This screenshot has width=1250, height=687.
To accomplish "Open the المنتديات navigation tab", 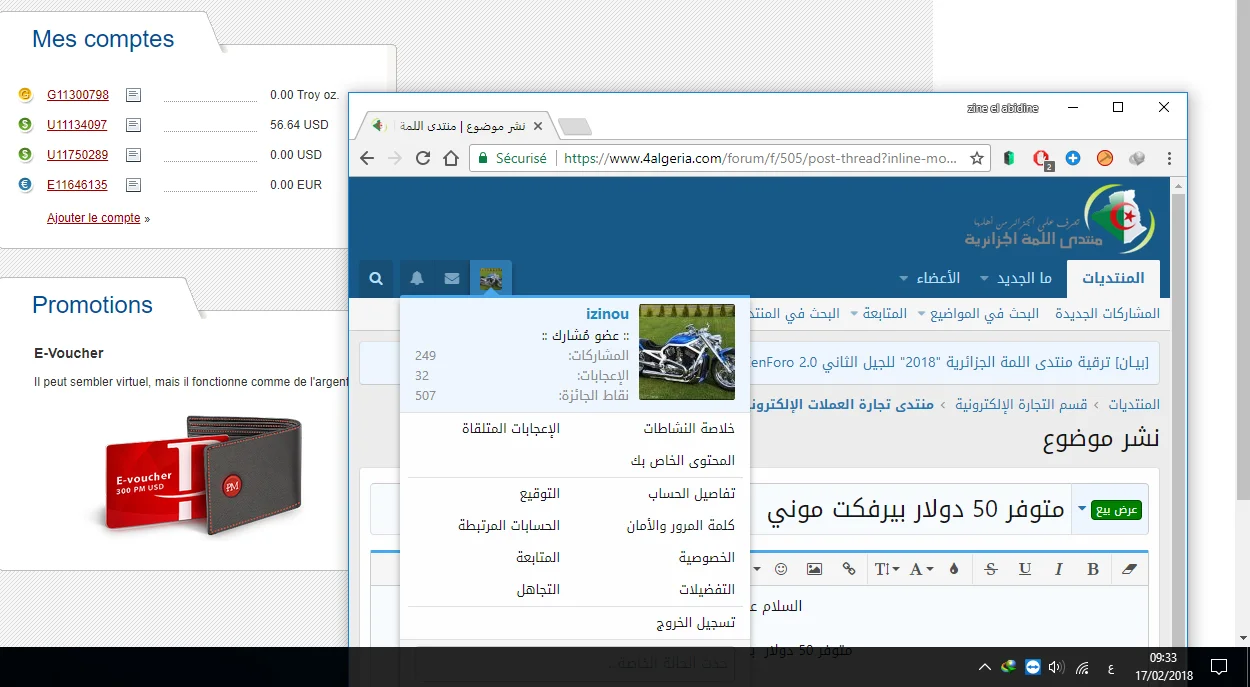I will click(x=1113, y=278).
